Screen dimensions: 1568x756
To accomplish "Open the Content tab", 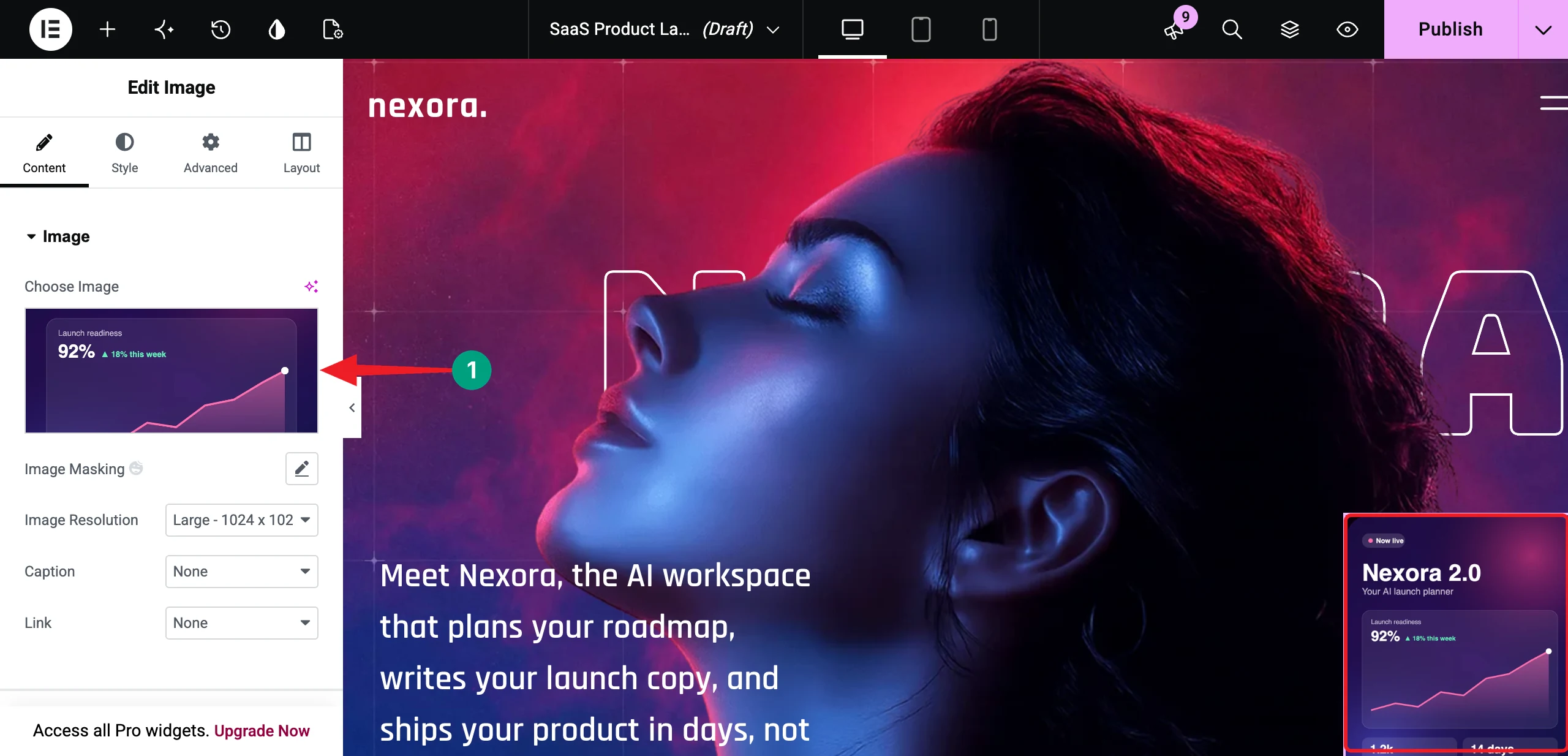I will (x=44, y=153).
